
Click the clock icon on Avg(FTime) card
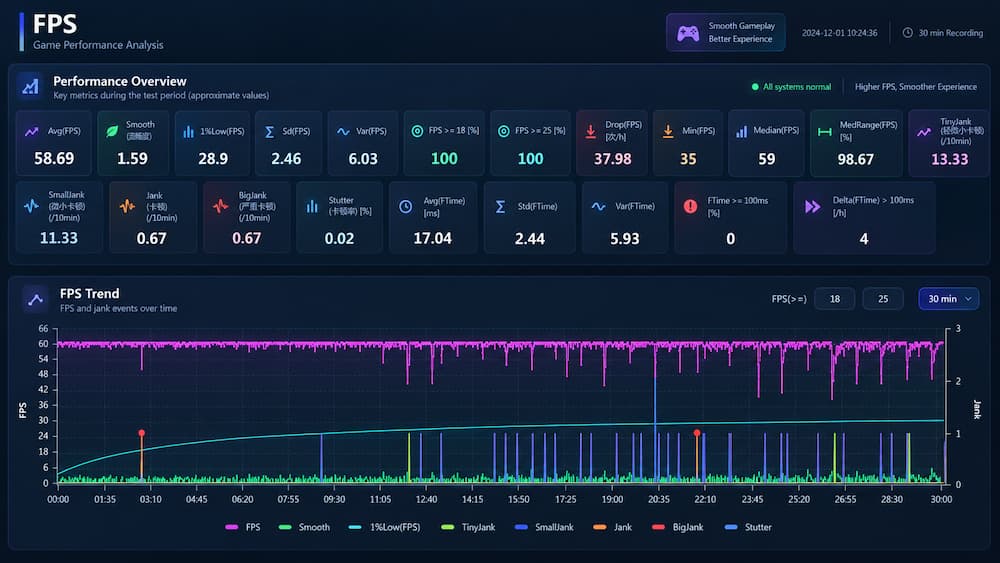[406, 206]
